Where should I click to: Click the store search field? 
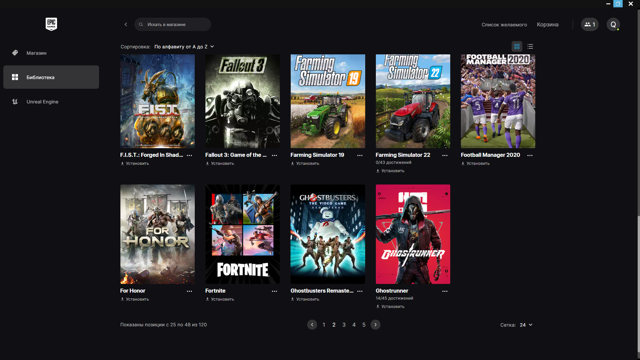tap(173, 24)
